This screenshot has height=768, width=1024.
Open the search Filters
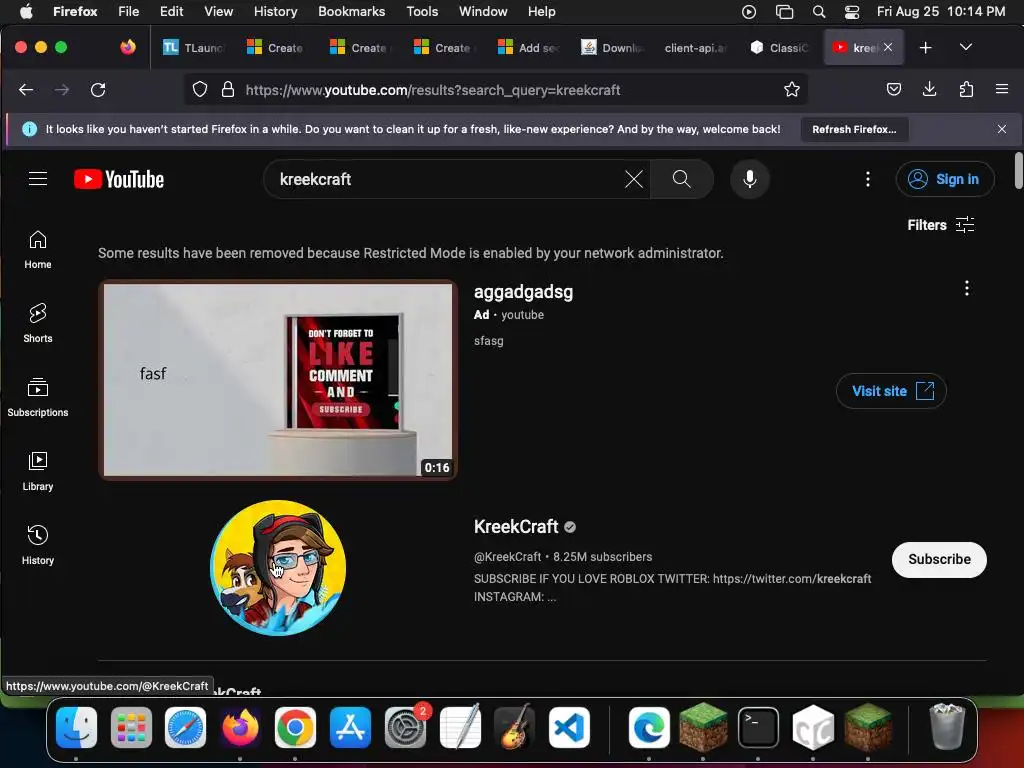940,225
